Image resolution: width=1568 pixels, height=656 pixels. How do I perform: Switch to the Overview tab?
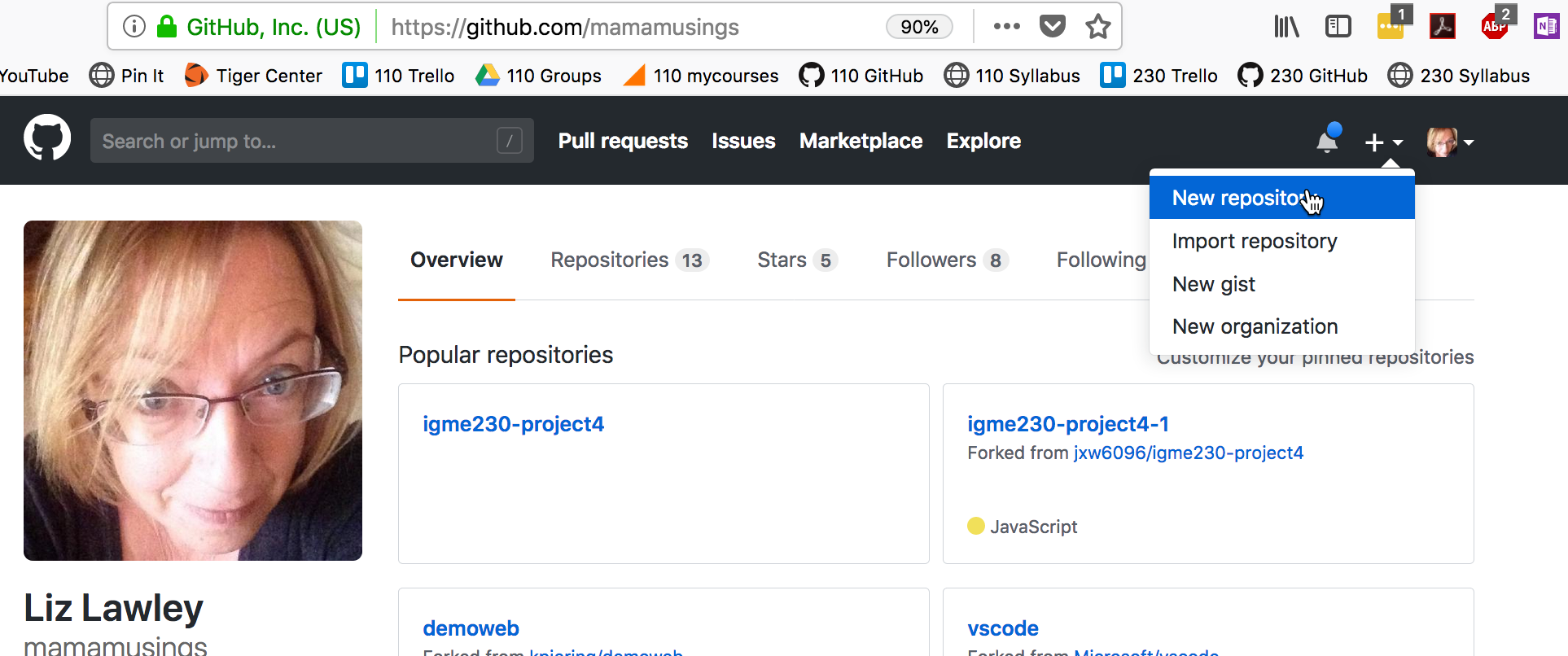click(x=457, y=260)
